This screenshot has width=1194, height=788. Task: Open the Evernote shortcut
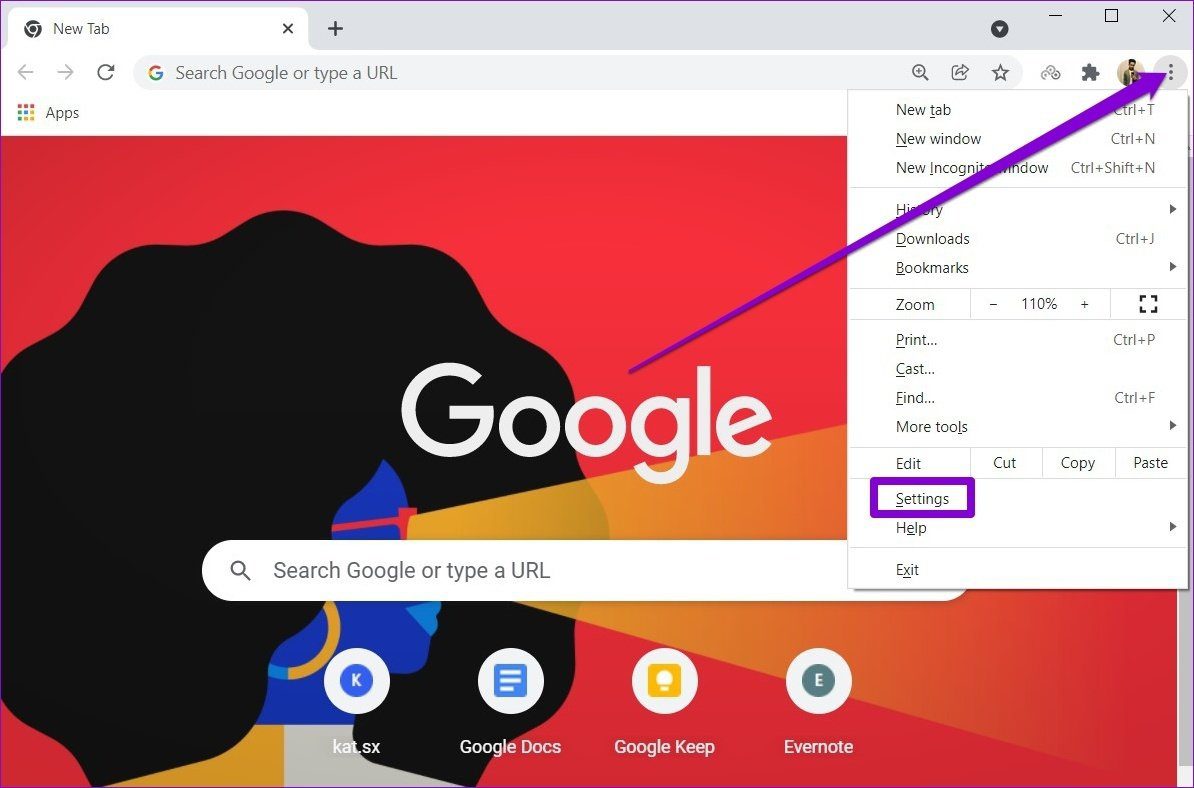tap(819, 703)
